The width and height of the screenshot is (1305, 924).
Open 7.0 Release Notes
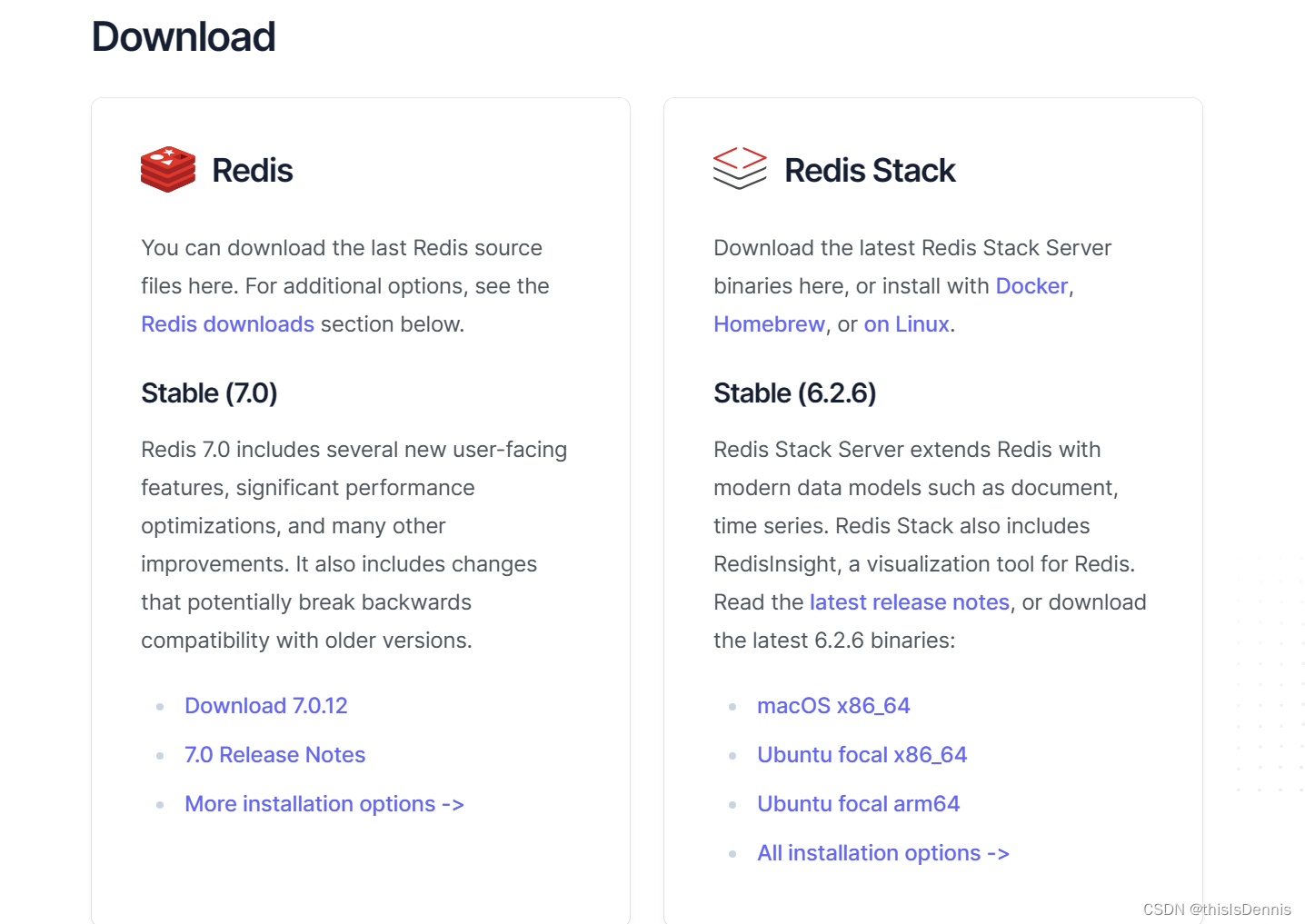click(274, 755)
